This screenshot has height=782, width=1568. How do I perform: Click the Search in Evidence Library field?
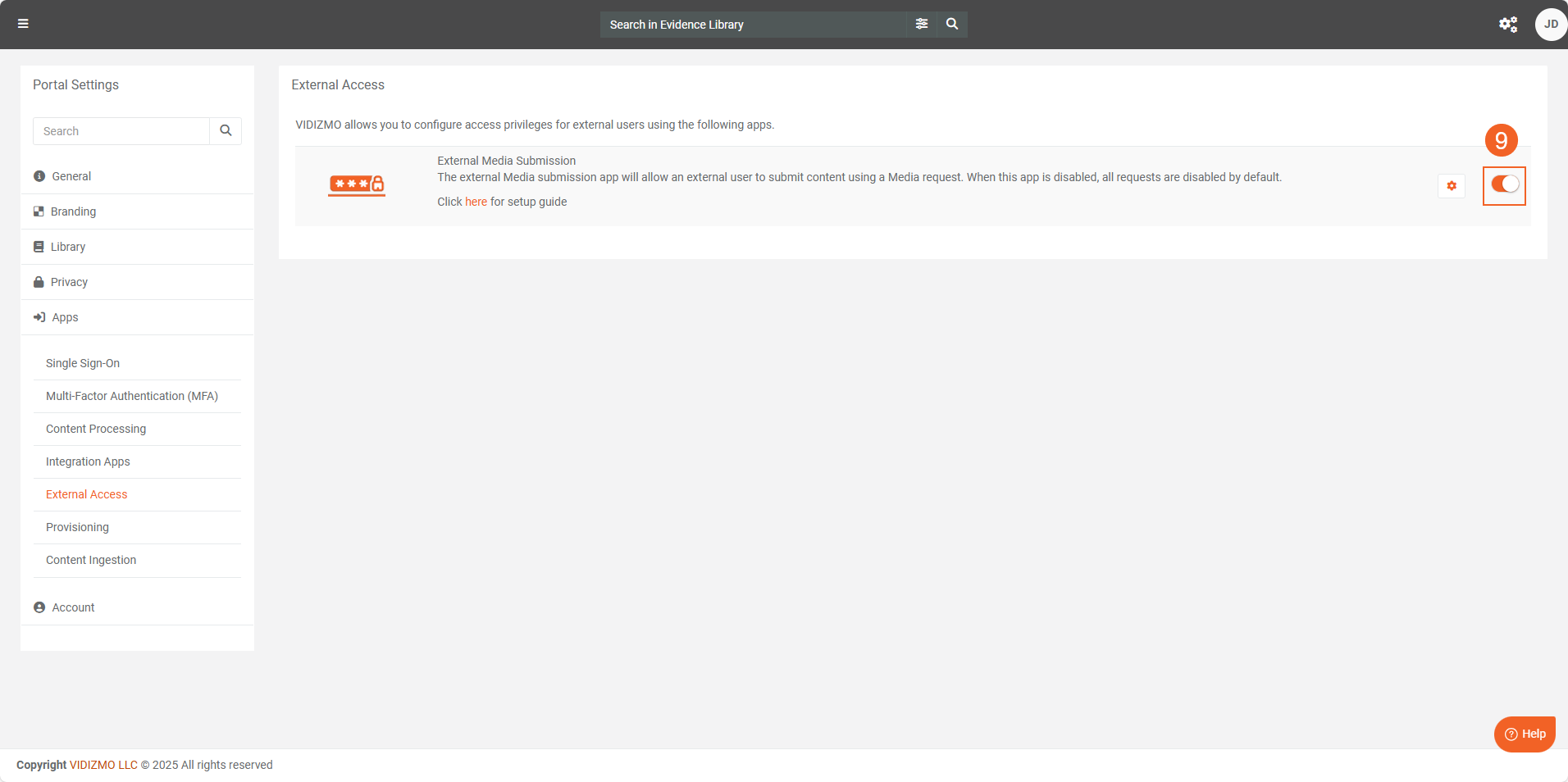[754, 25]
